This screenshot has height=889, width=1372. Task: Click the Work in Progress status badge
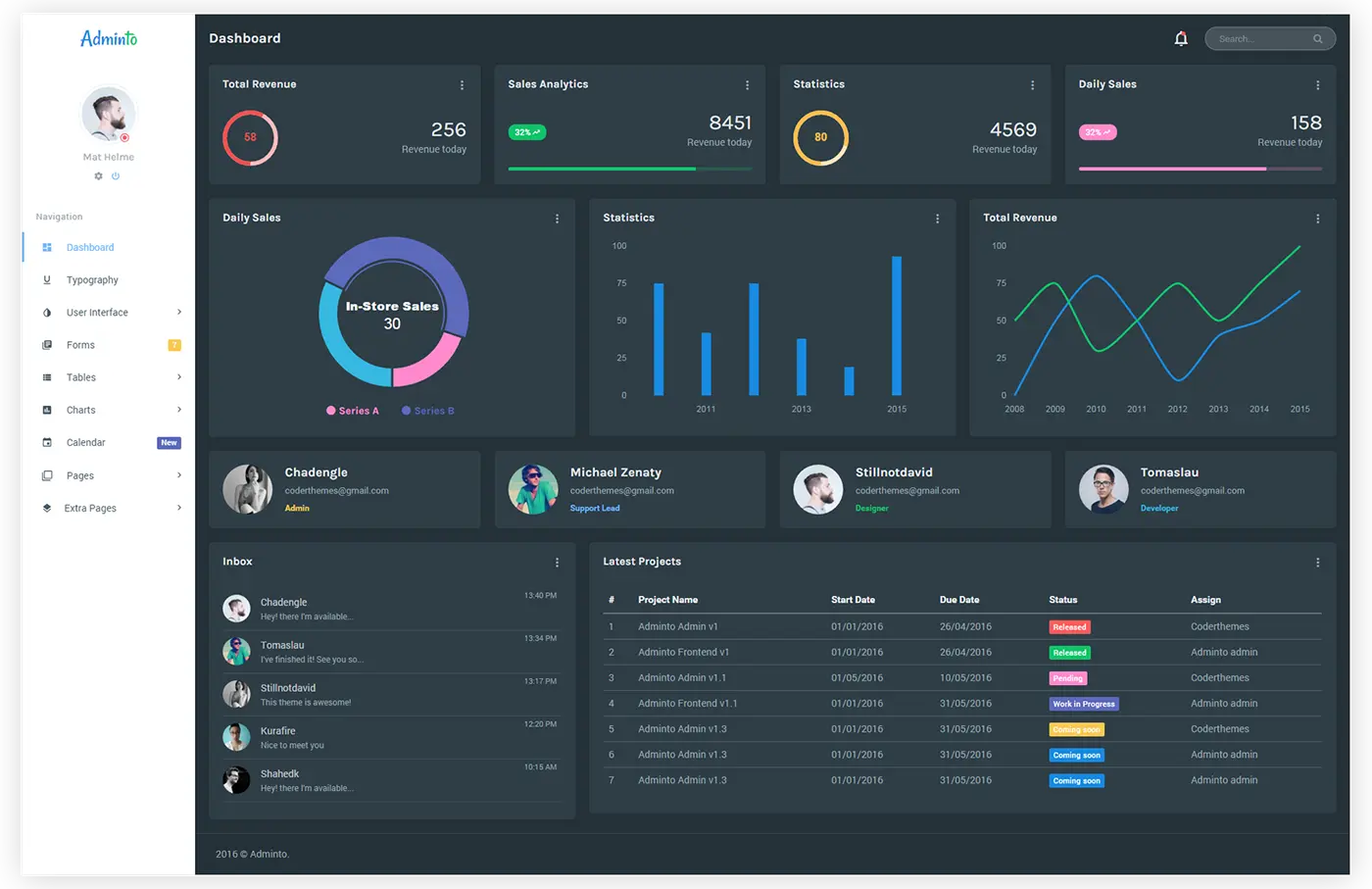tap(1084, 704)
